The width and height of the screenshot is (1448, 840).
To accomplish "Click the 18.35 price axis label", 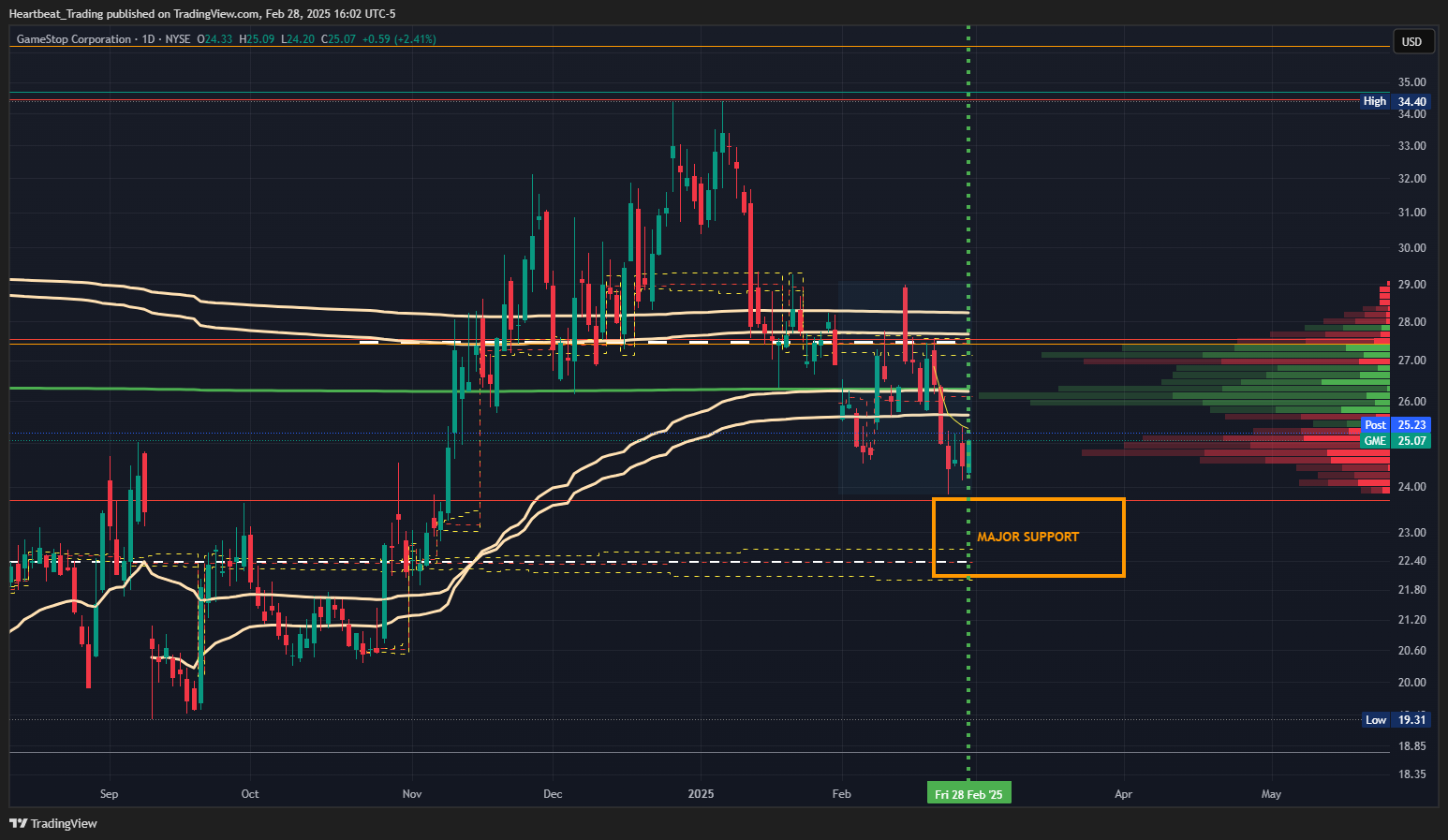I will click(x=1411, y=774).
